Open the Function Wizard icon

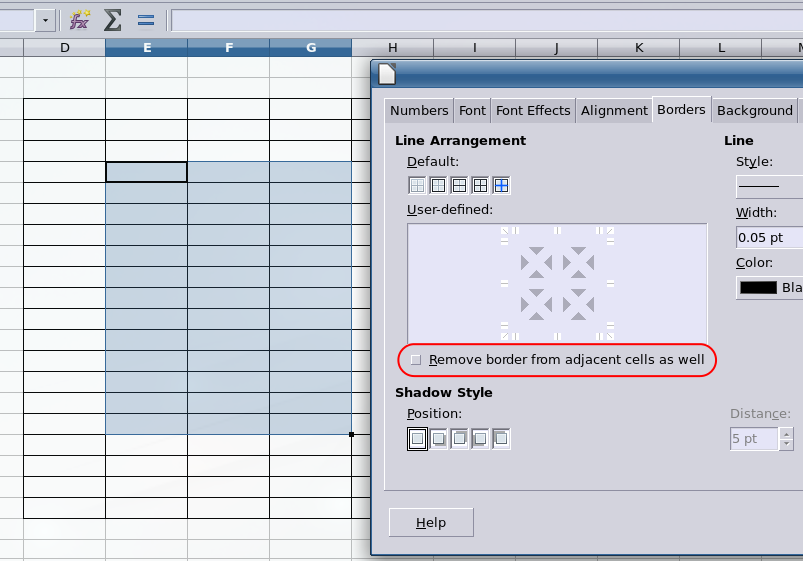79,20
